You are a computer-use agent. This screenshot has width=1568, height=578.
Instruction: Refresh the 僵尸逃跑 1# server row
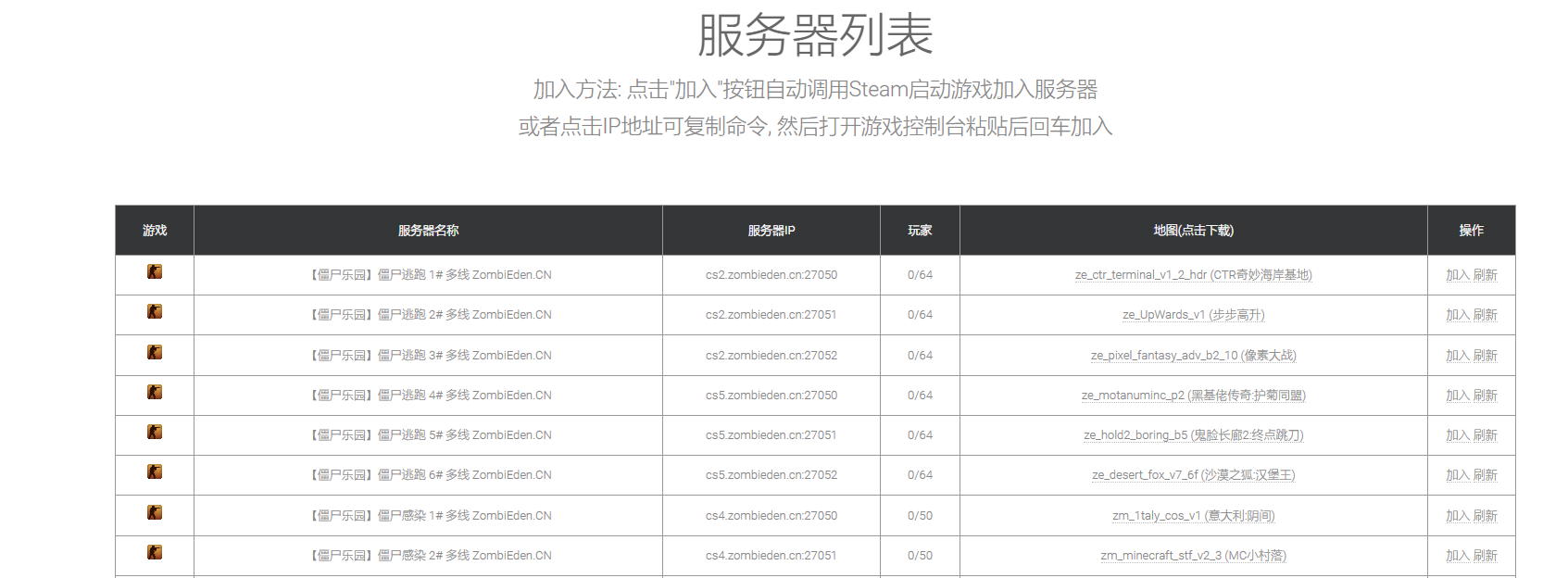[x=1486, y=275]
